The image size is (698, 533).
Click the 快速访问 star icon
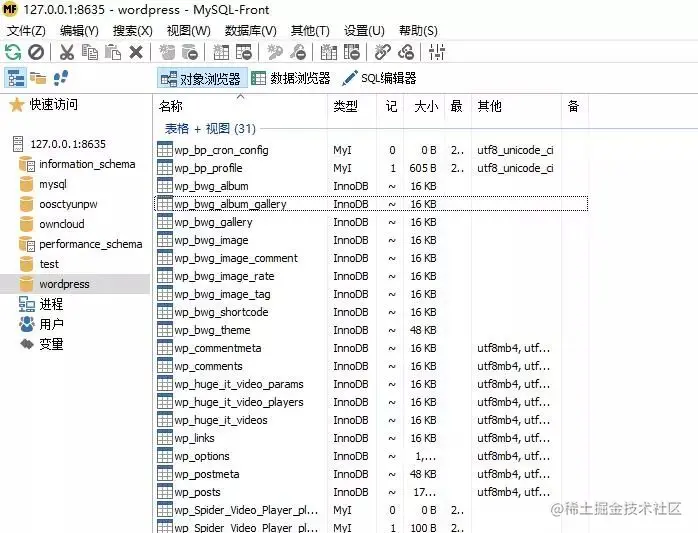point(17,105)
